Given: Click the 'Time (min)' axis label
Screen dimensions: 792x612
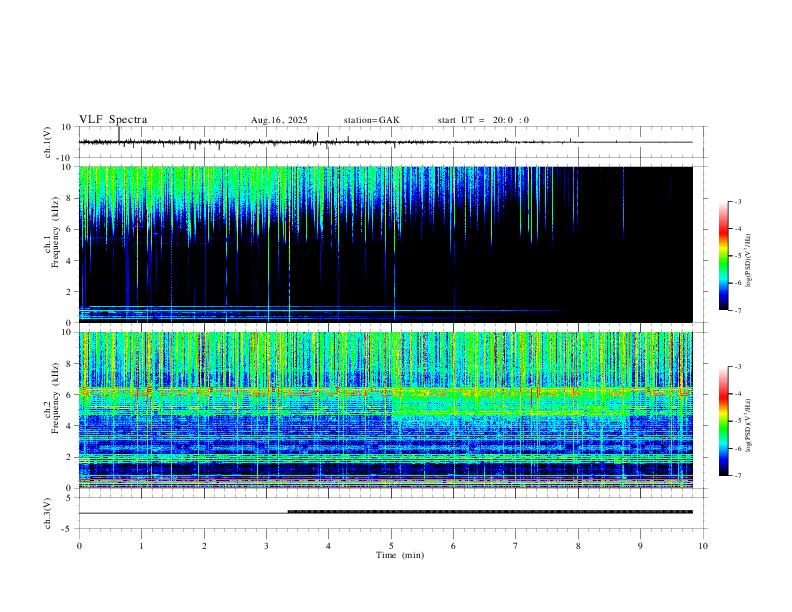Looking at the screenshot, I should [400, 555].
